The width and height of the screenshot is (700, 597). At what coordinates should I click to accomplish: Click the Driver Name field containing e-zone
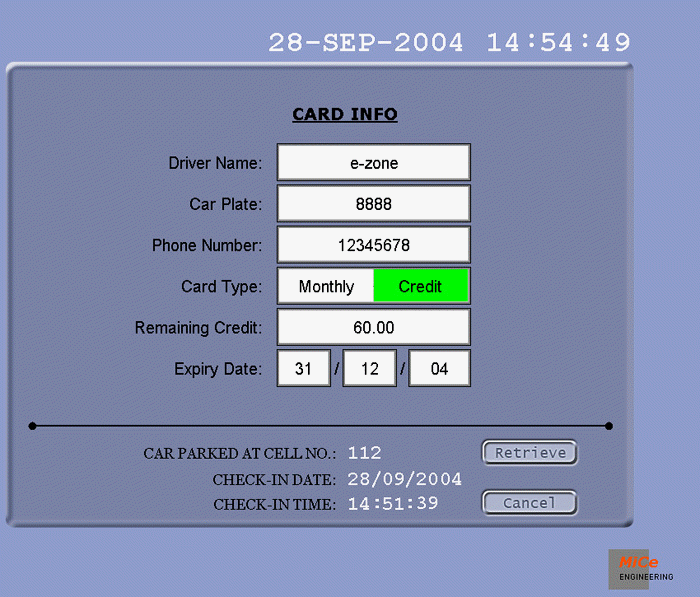[x=373, y=163]
